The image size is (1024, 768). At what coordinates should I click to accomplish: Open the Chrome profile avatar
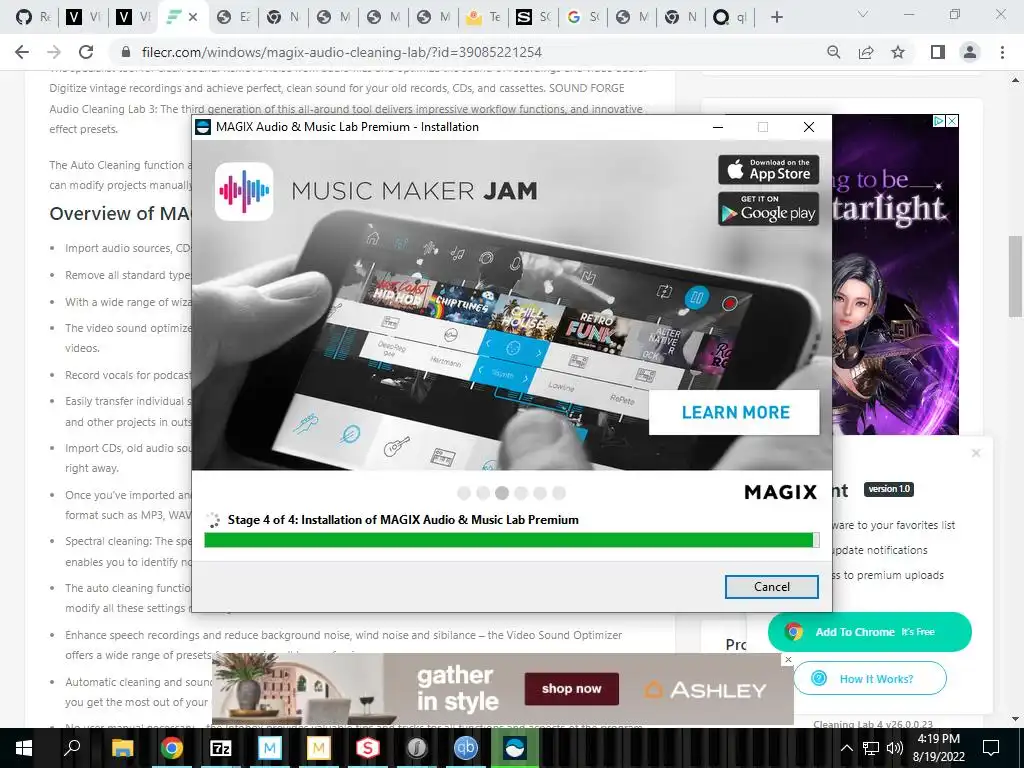(970, 52)
